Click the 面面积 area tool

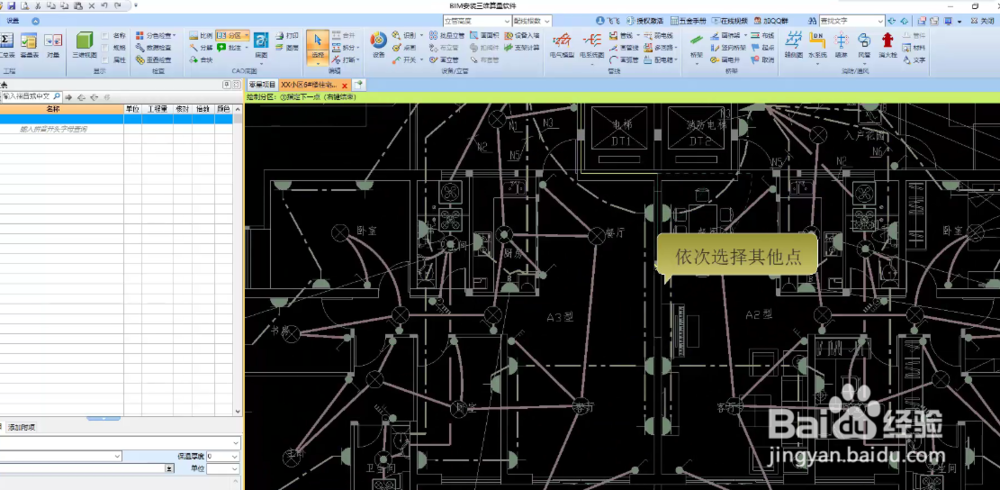[485, 36]
